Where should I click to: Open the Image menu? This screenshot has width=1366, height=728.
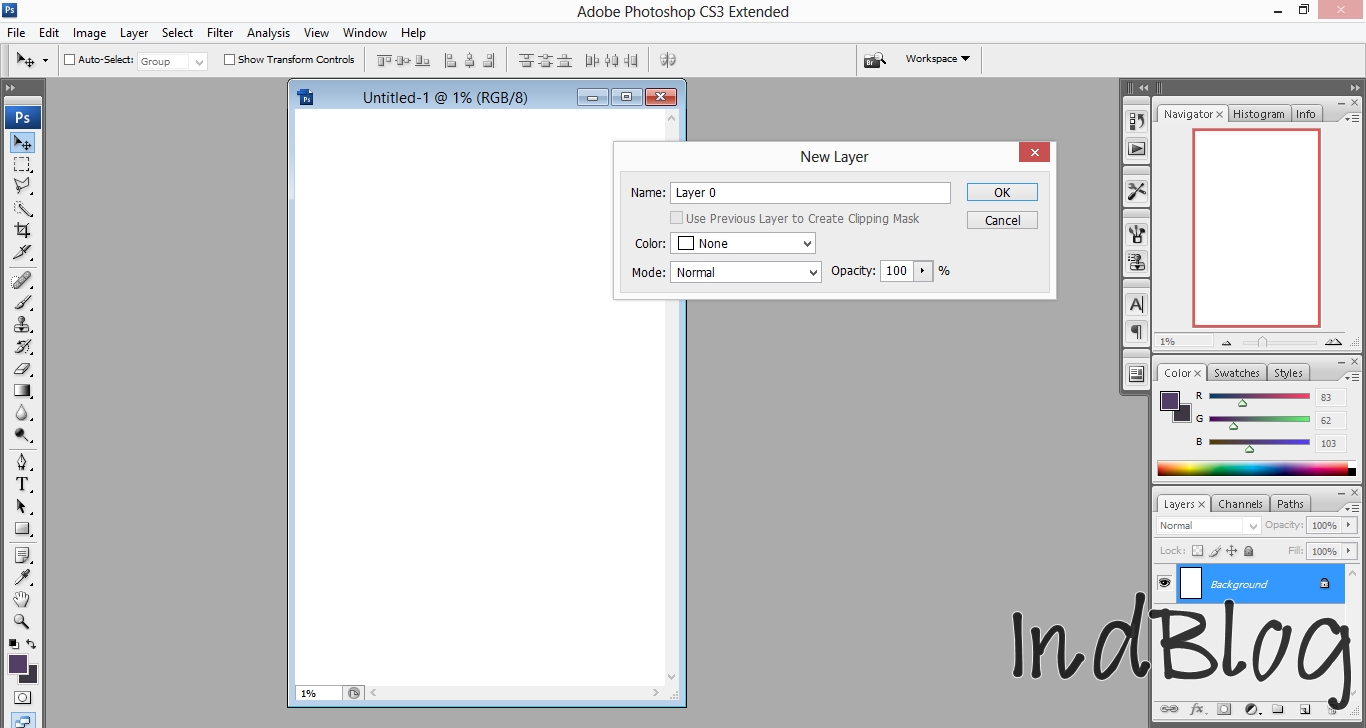(89, 33)
